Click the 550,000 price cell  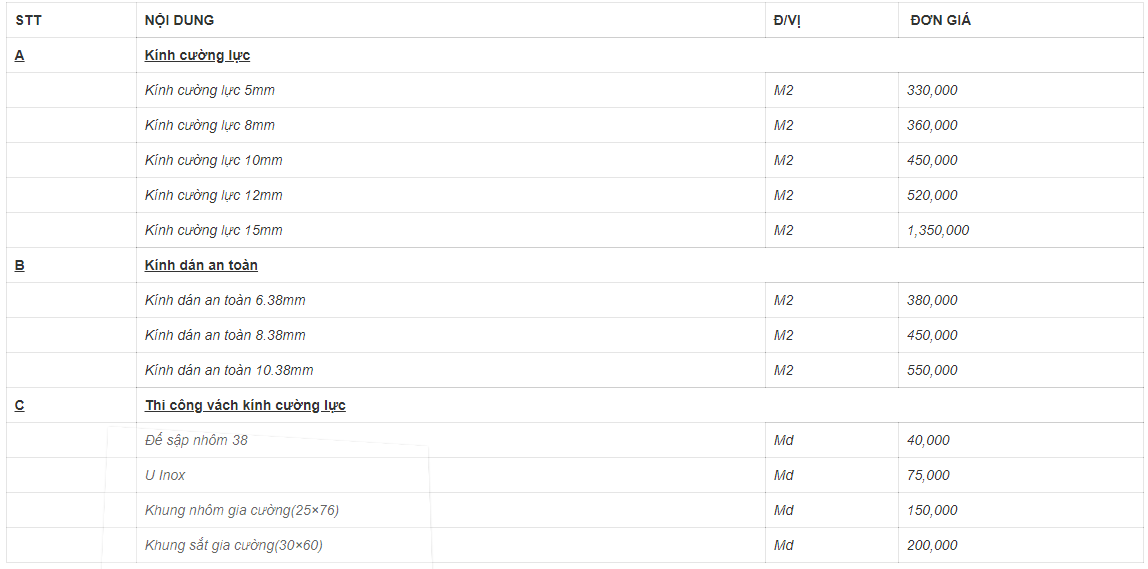pyautogui.click(x=932, y=370)
